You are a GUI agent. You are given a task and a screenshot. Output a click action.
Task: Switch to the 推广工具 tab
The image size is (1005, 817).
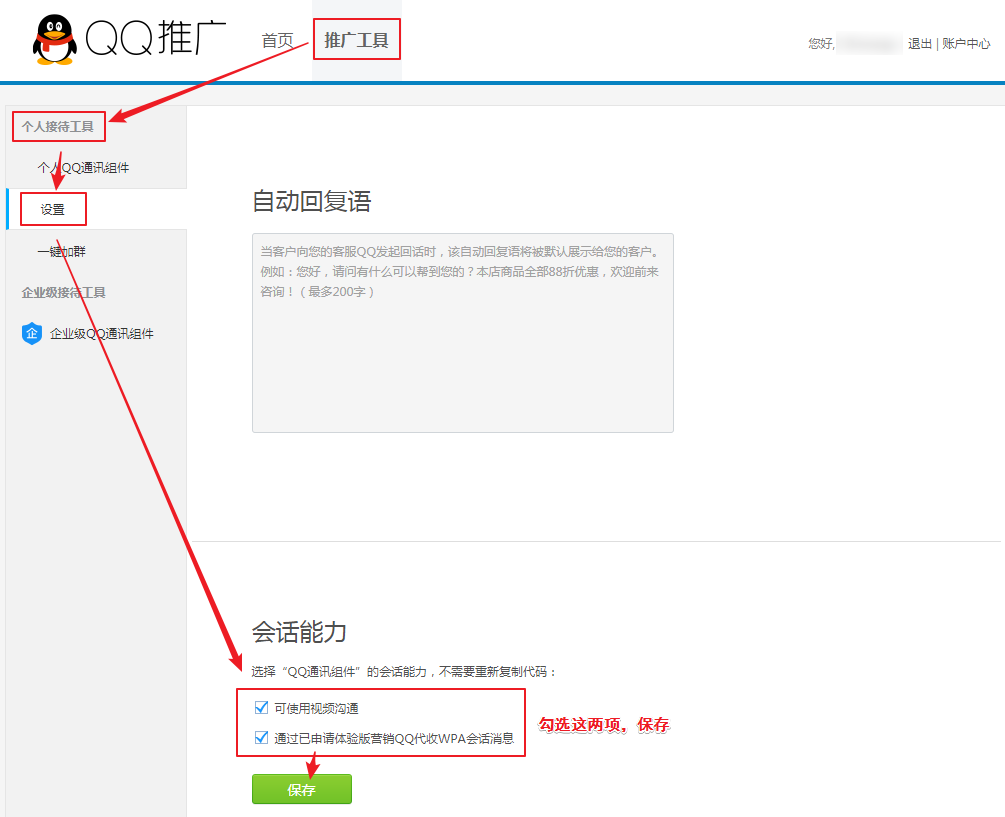point(356,40)
